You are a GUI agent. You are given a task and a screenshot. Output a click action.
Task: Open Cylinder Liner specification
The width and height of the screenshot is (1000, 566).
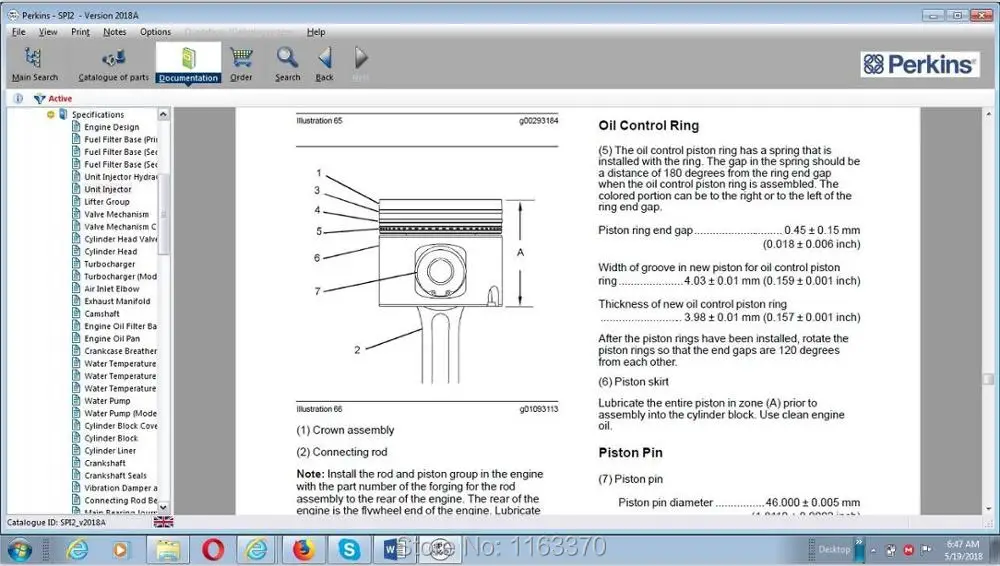point(110,451)
